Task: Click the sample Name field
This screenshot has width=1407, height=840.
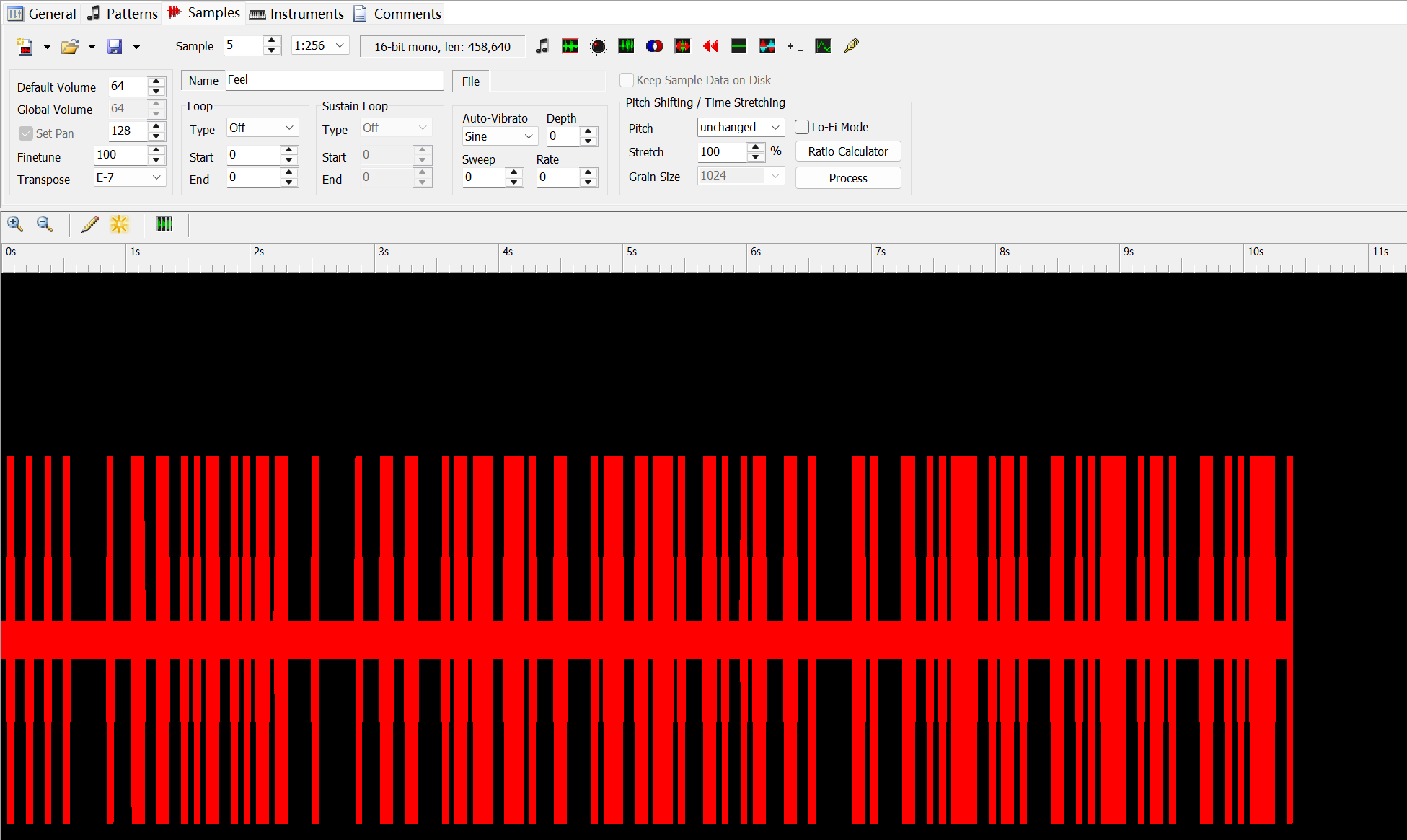Action: 333,80
